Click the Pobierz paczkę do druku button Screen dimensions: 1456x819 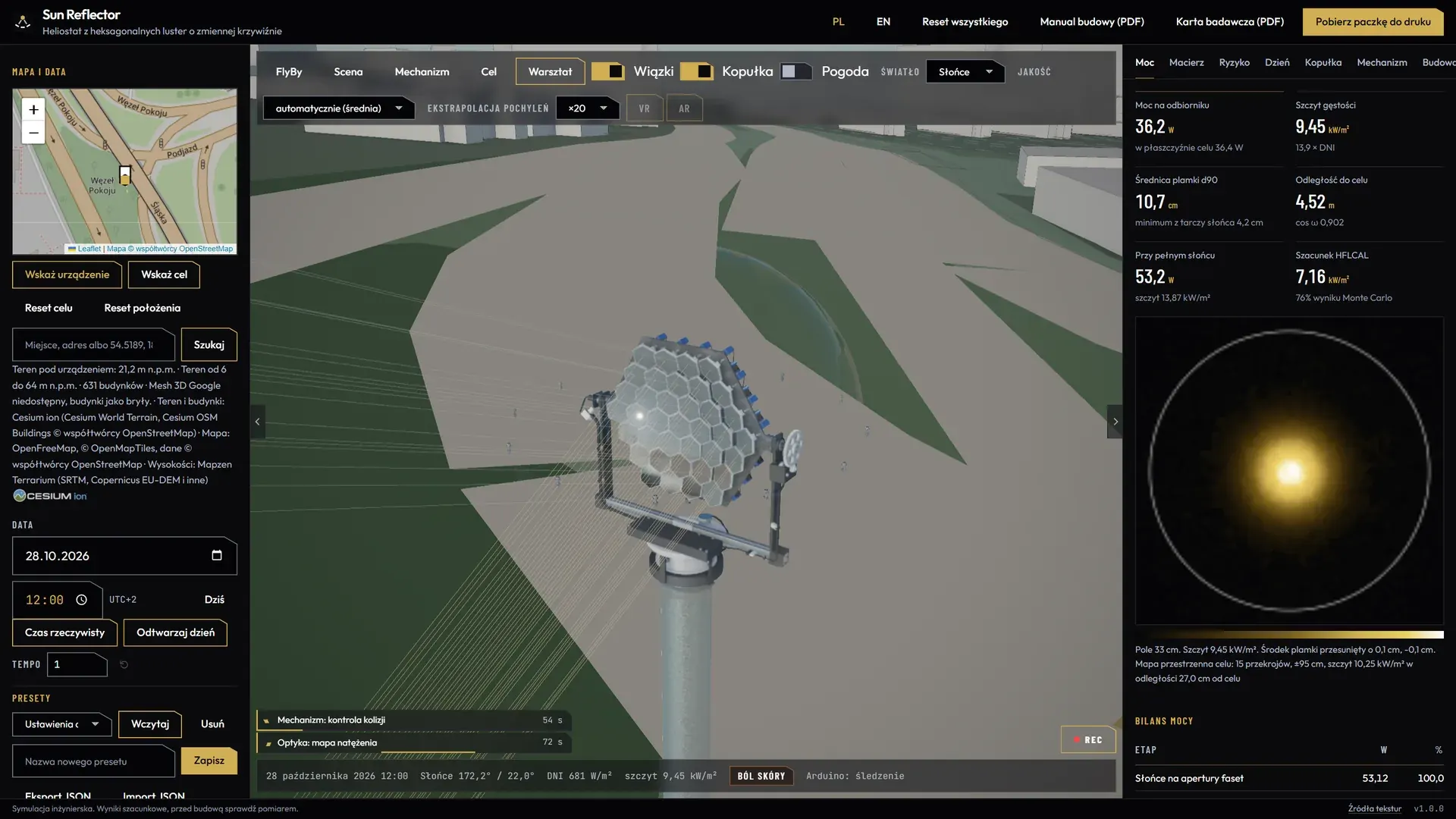coord(1373,22)
